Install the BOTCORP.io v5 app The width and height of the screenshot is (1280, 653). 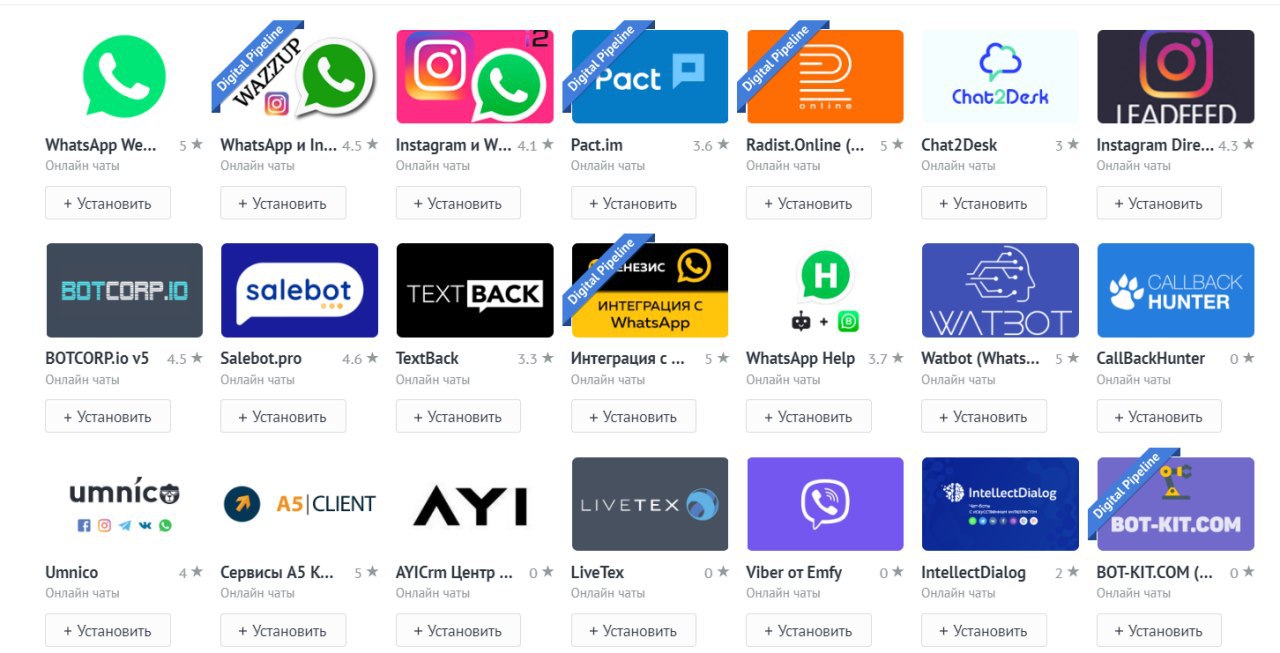coord(108,417)
